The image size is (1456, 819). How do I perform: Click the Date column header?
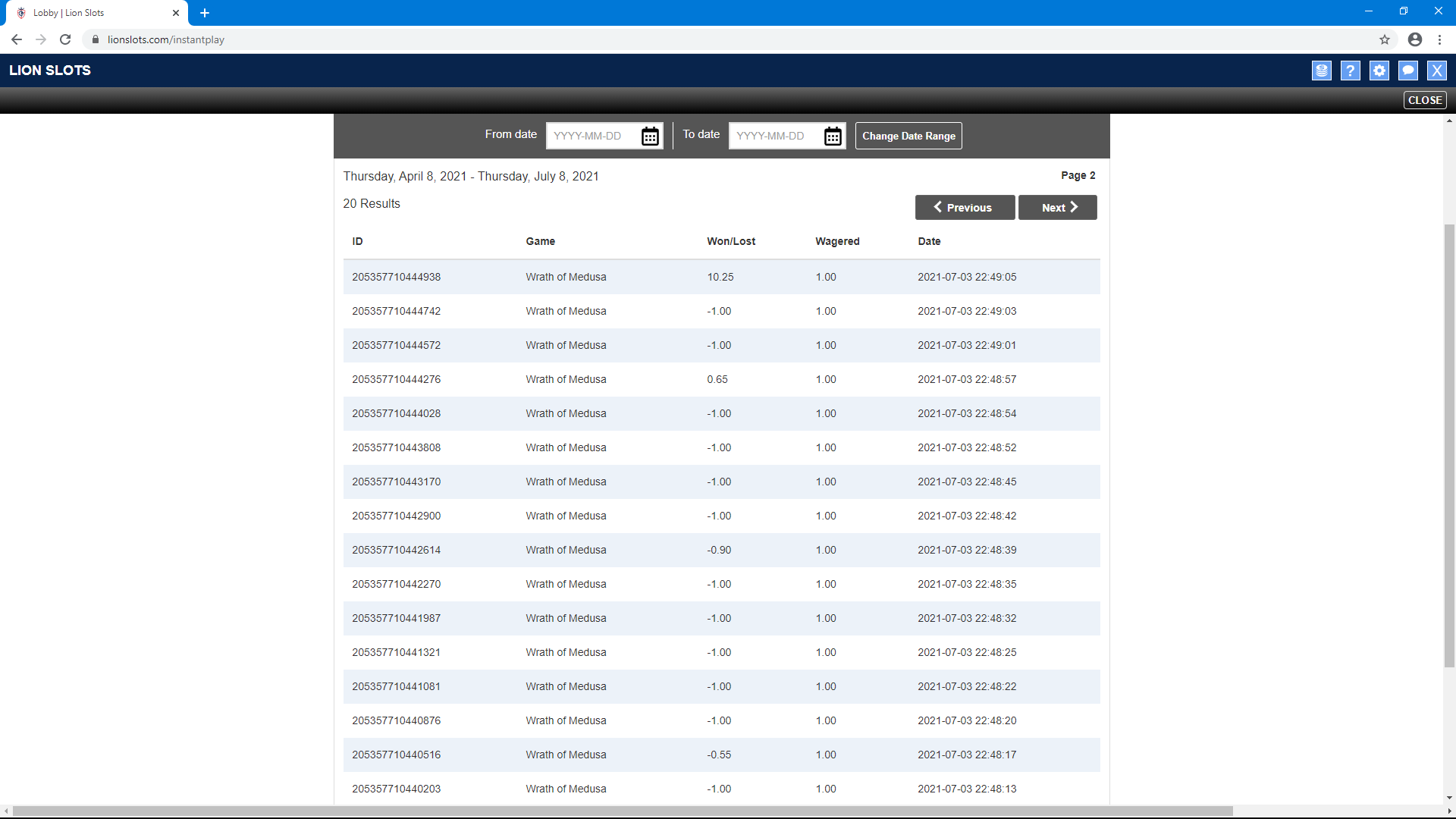pyautogui.click(x=929, y=241)
